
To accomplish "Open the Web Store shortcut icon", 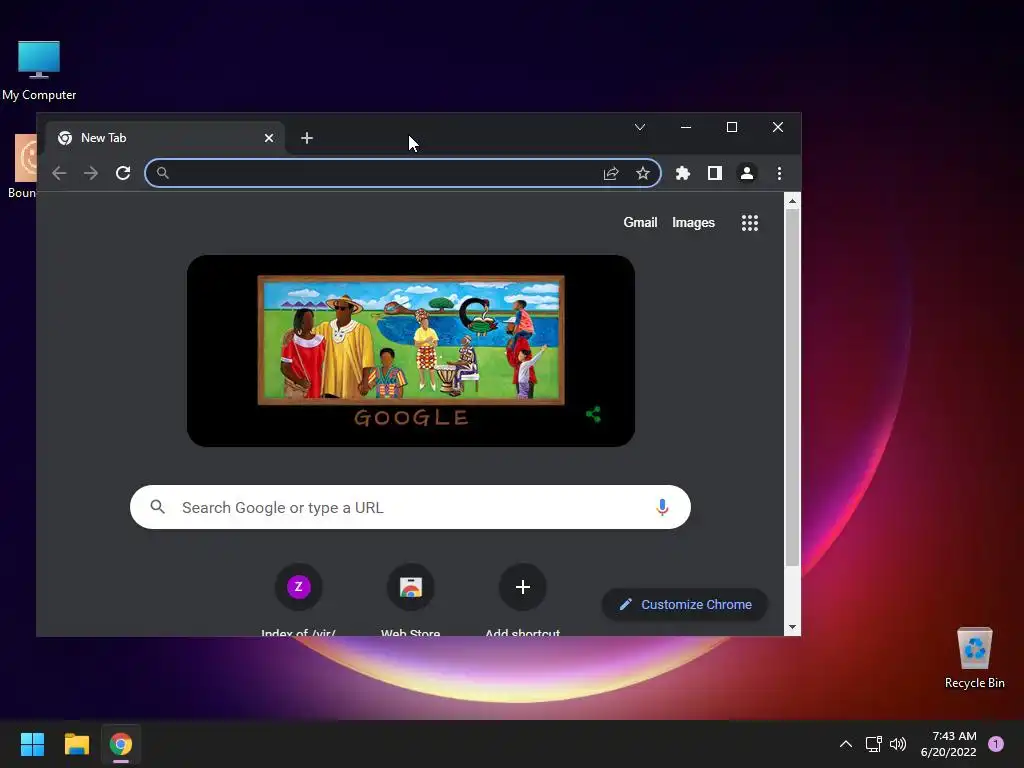I will click(x=410, y=586).
